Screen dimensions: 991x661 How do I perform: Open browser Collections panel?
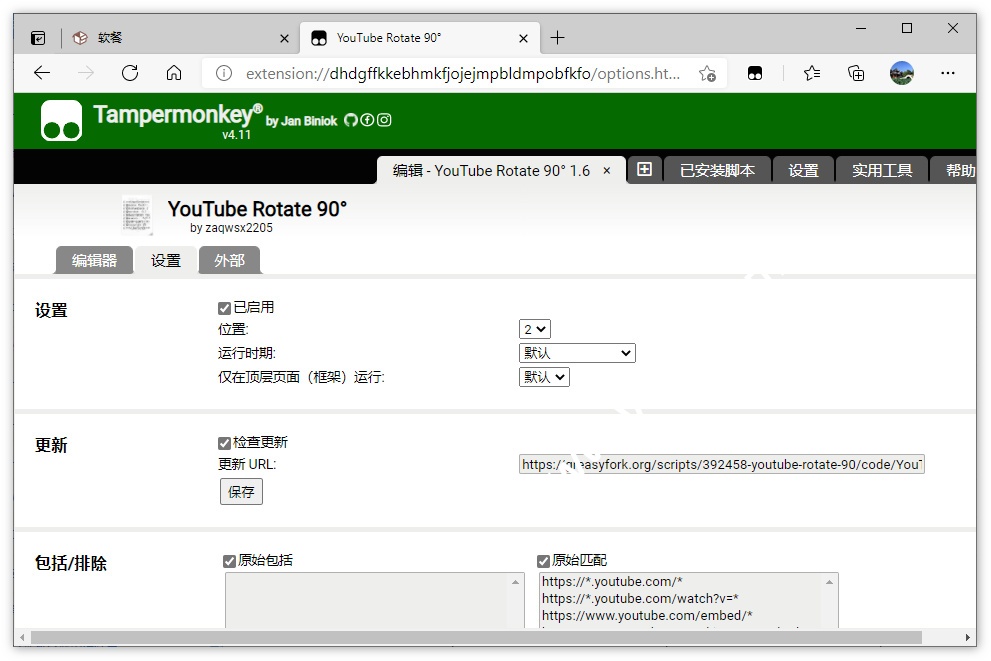[x=856, y=72]
